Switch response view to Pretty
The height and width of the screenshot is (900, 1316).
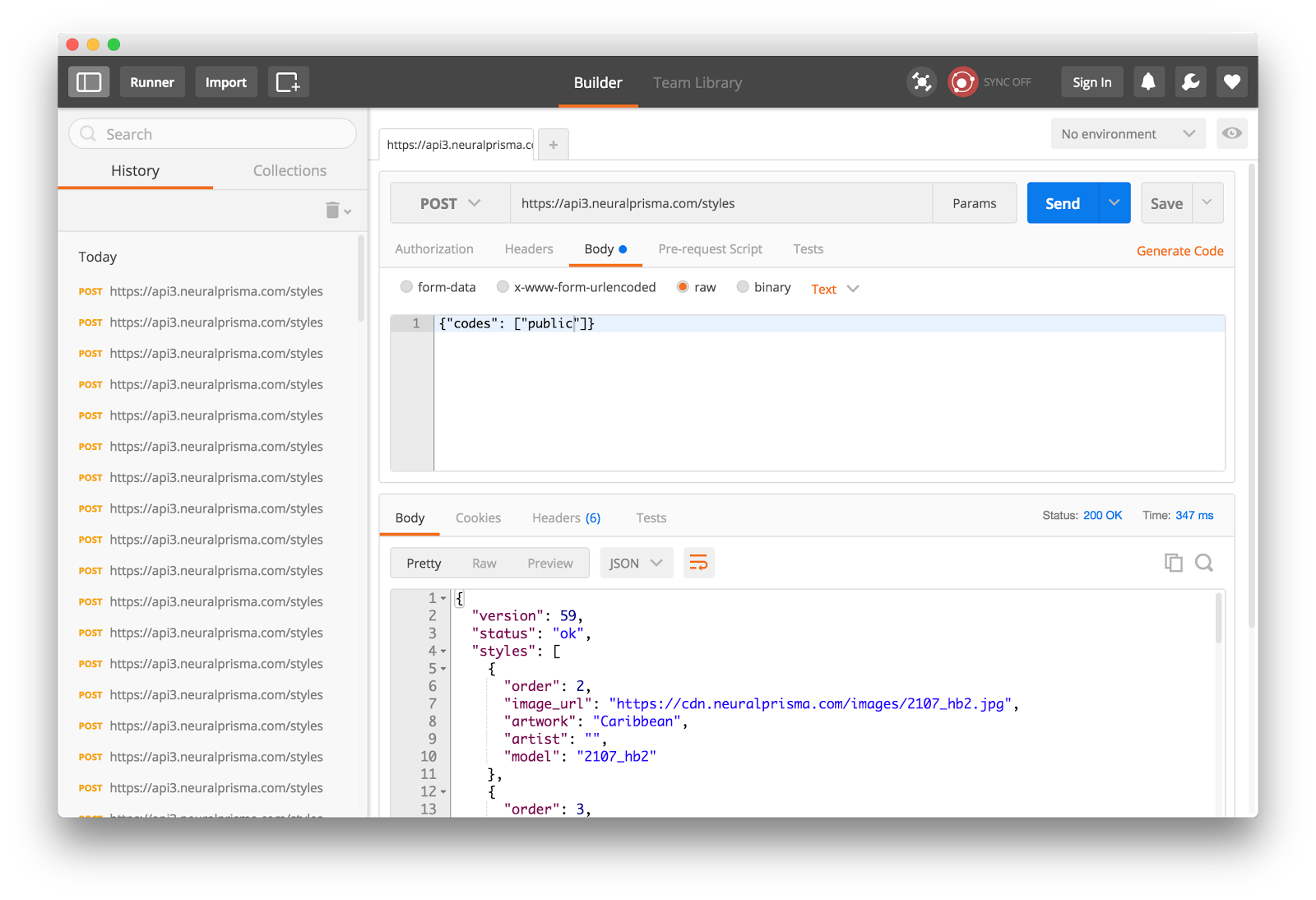click(x=424, y=563)
